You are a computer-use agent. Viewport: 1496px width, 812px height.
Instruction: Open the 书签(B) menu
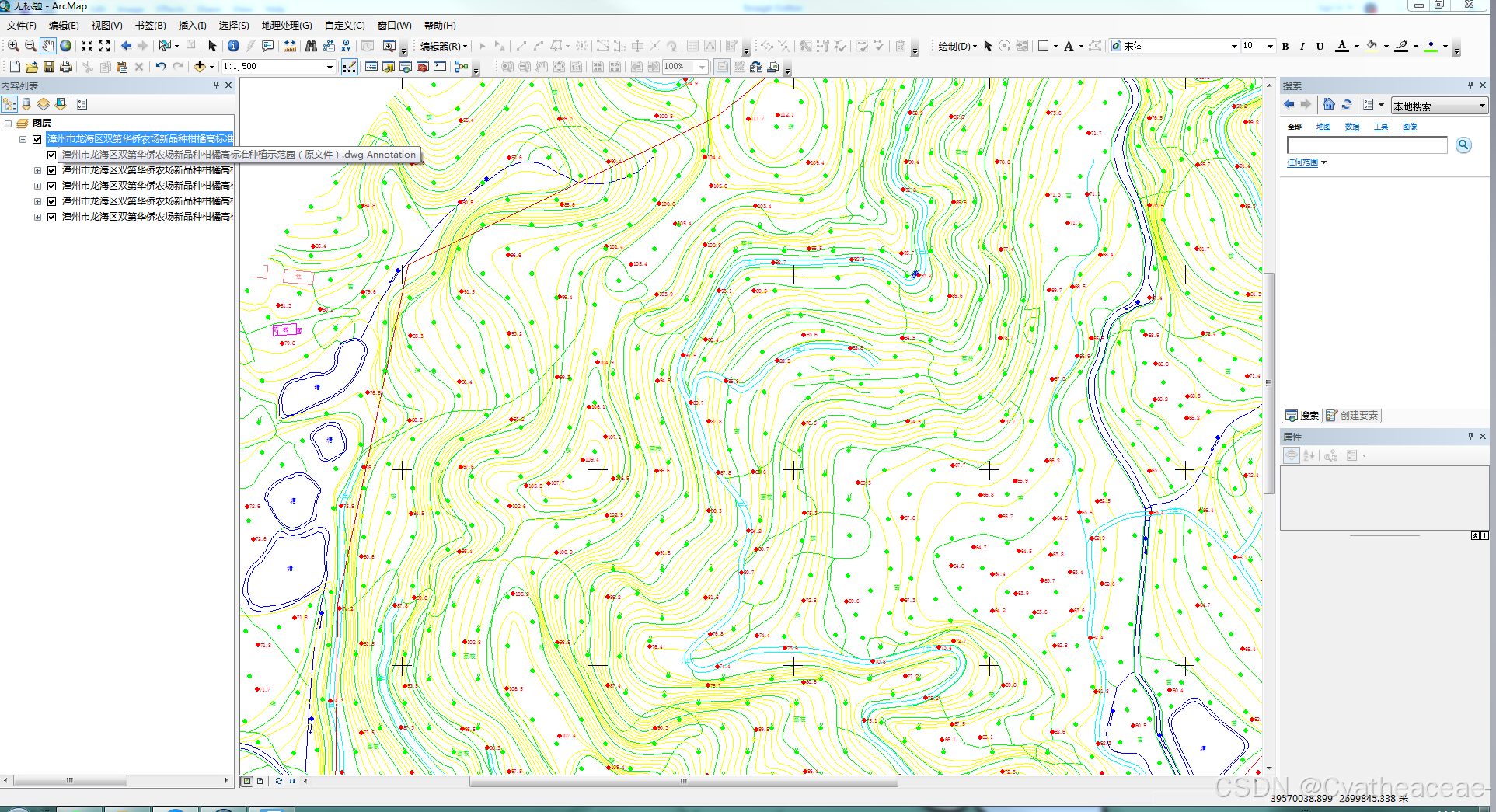pos(151,26)
